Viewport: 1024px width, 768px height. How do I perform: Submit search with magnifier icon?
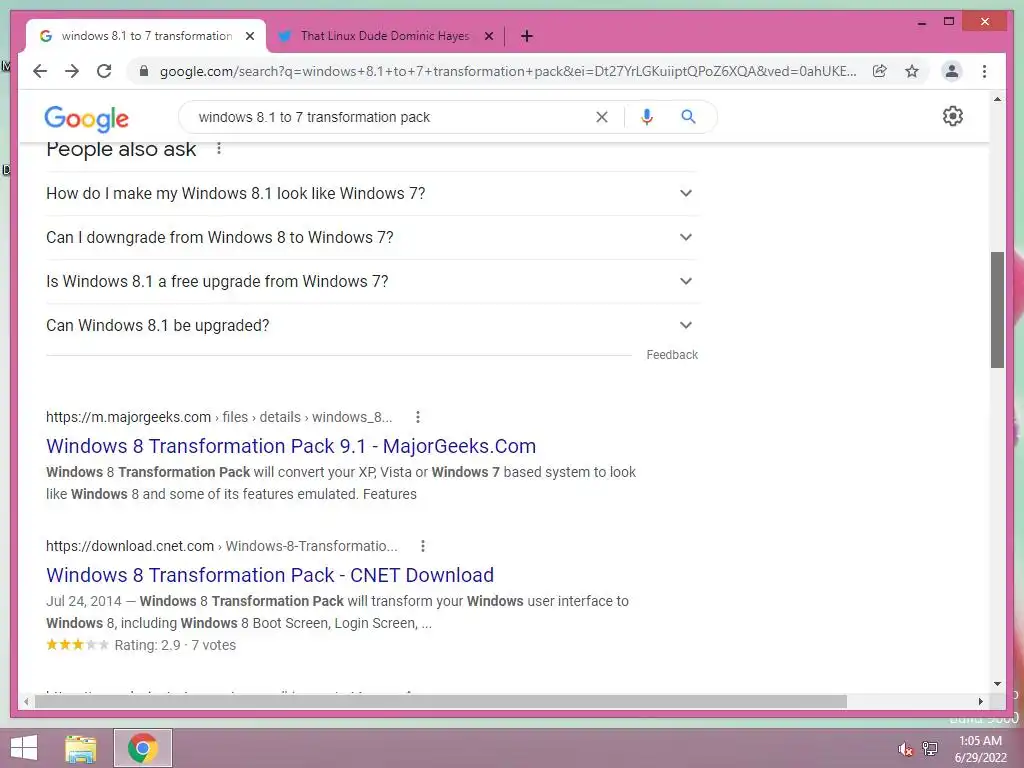[688, 117]
